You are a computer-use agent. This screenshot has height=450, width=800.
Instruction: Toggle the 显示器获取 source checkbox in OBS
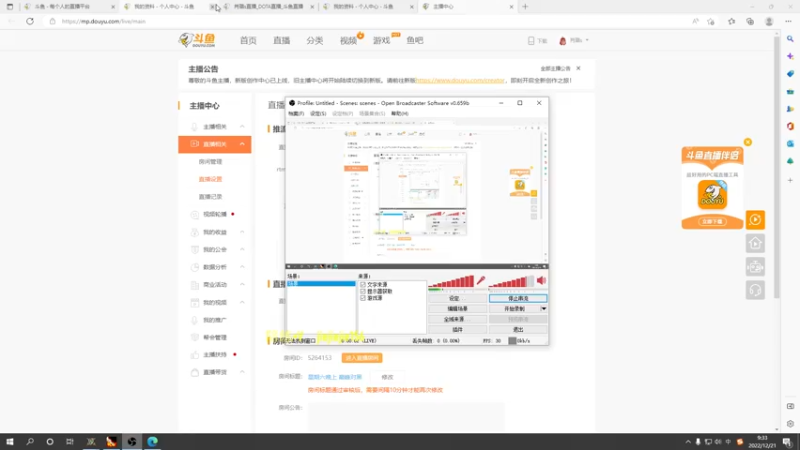[363, 291]
